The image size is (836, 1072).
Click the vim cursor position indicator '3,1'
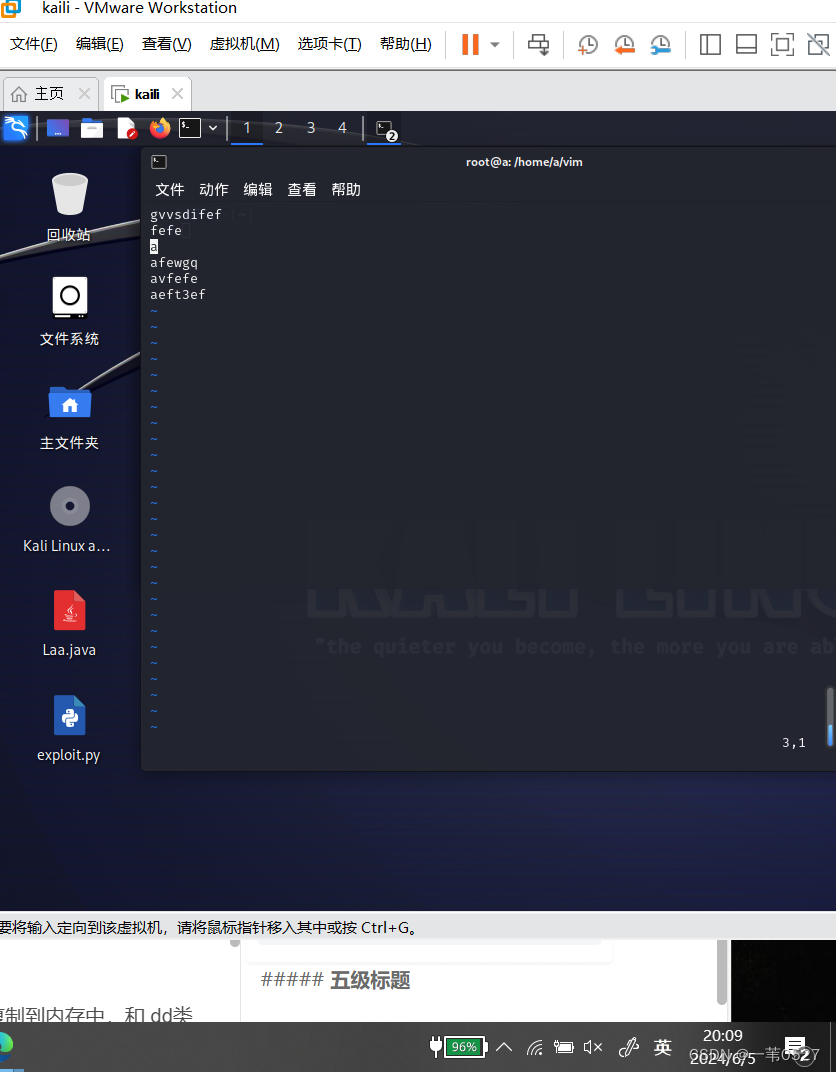(x=794, y=742)
